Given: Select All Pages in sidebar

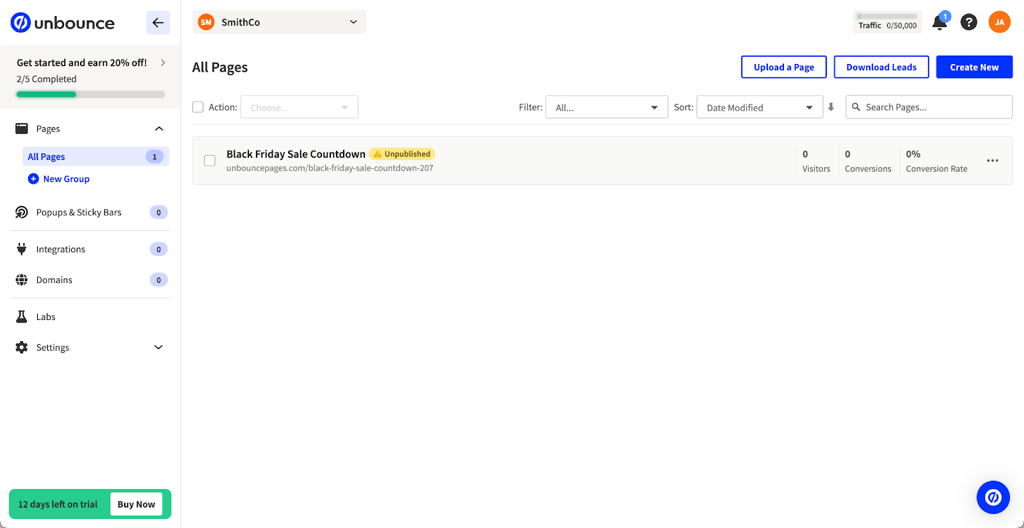Looking at the screenshot, I should tap(95, 157).
